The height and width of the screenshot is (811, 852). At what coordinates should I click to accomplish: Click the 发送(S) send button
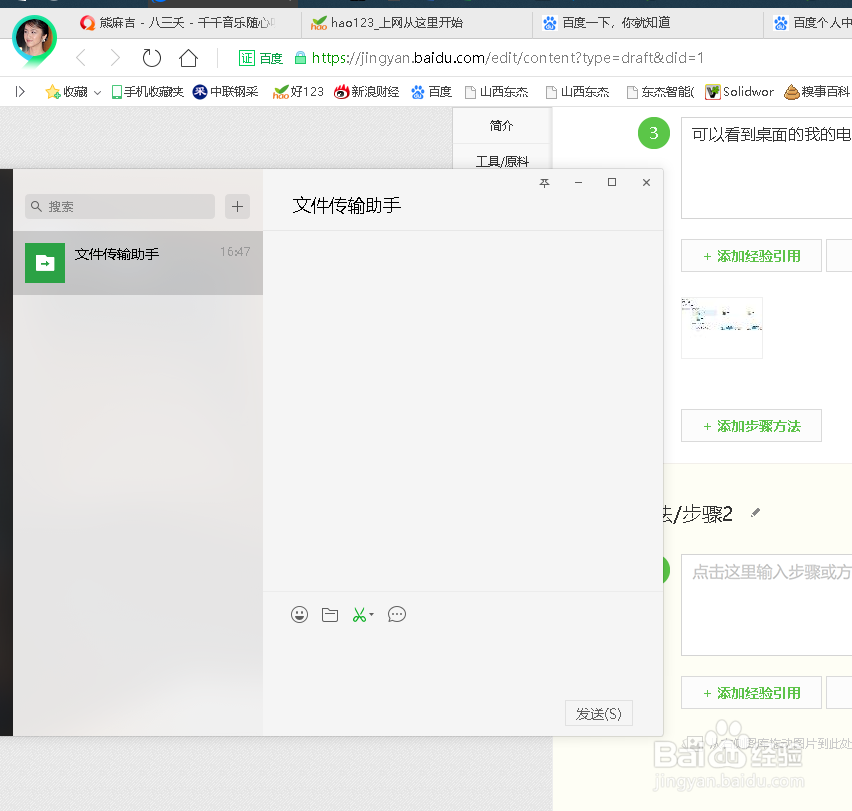(598, 713)
